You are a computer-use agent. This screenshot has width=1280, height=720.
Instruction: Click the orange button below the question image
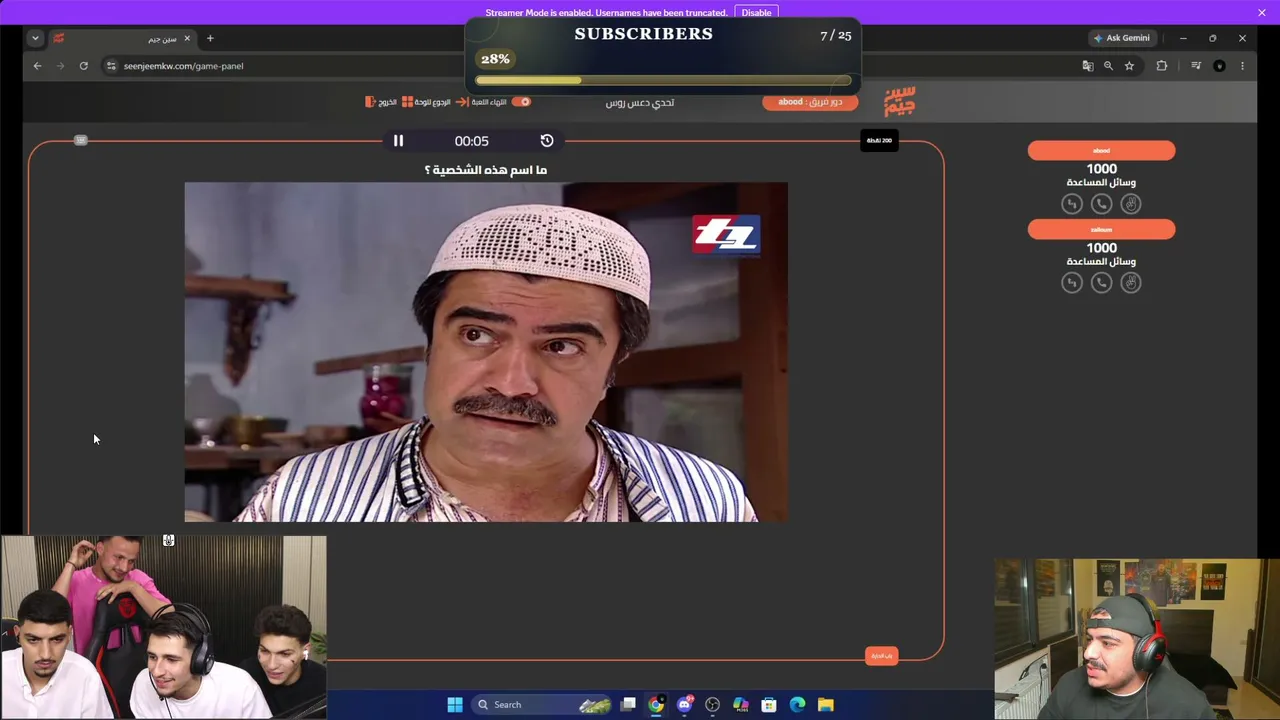881,656
